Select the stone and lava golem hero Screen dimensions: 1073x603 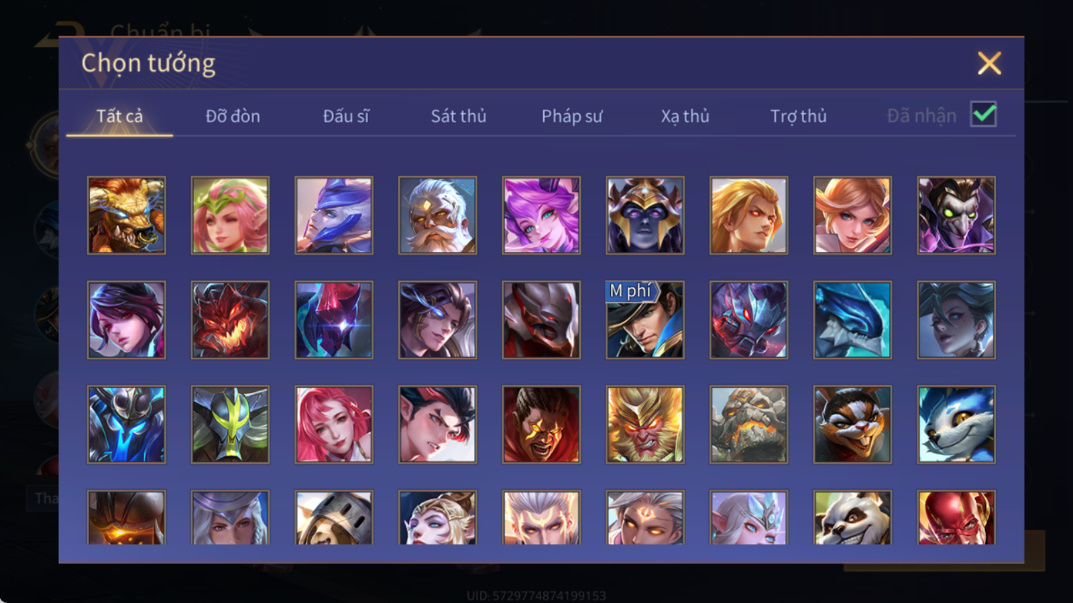[749, 424]
